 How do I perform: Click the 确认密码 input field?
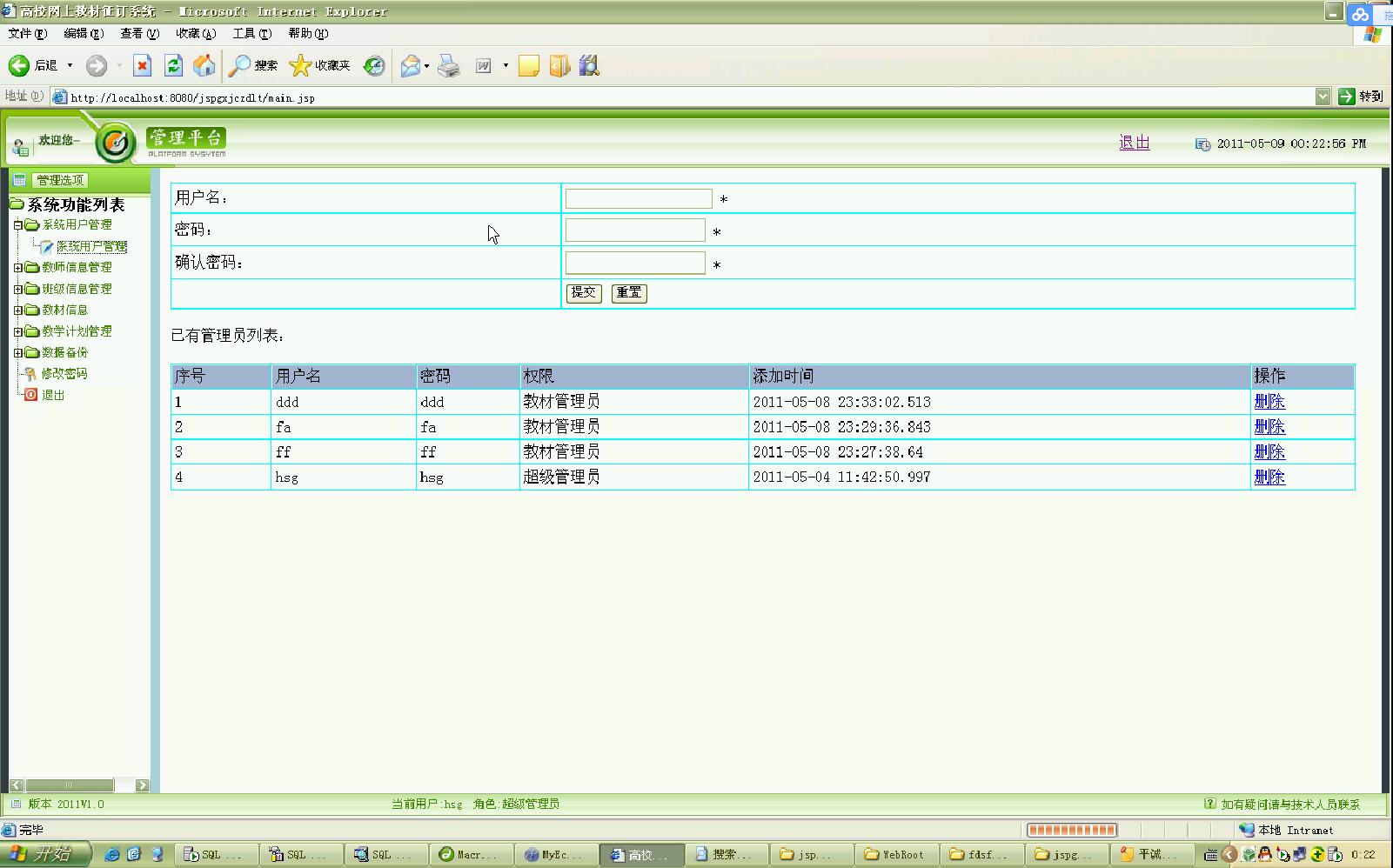pyautogui.click(x=635, y=263)
